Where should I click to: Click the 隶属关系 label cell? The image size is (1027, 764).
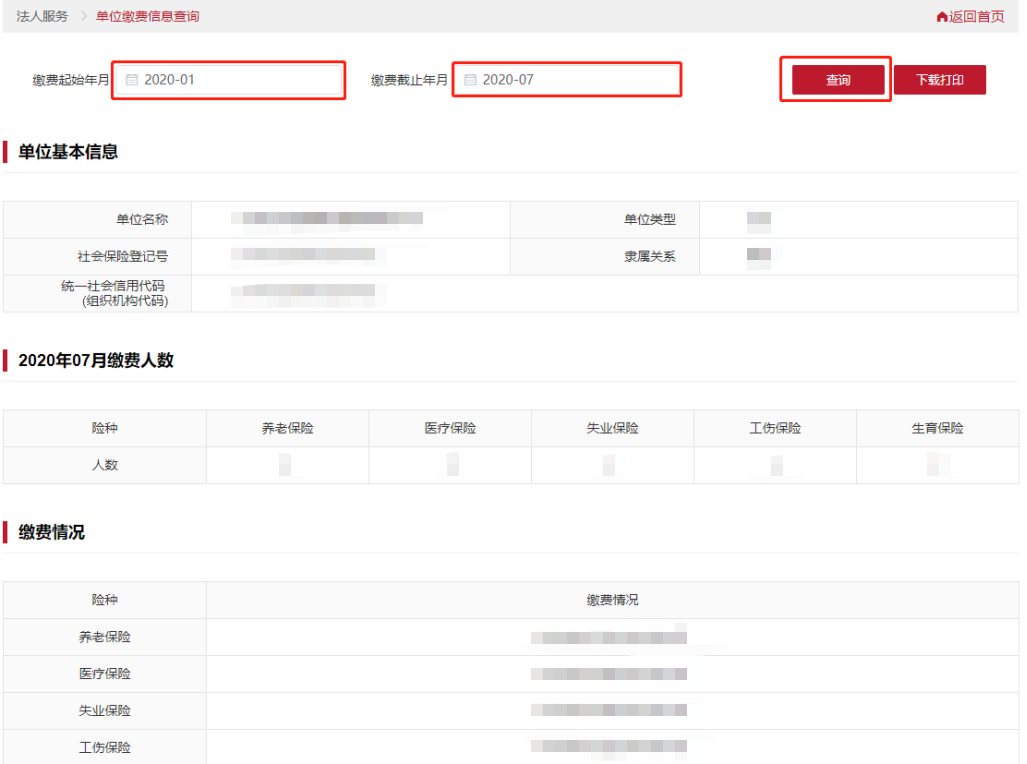[650, 256]
